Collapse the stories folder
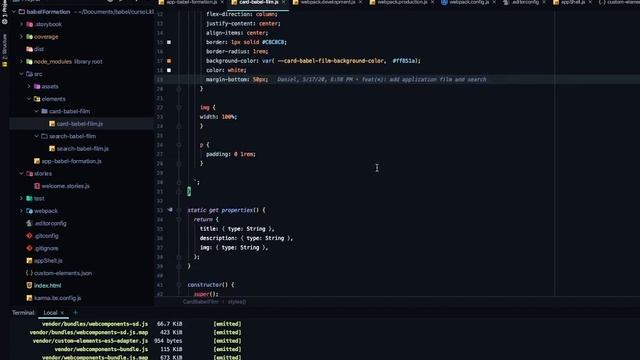Image resolution: width=640 pixels, height=360 pixels. [x=21, y=173]
